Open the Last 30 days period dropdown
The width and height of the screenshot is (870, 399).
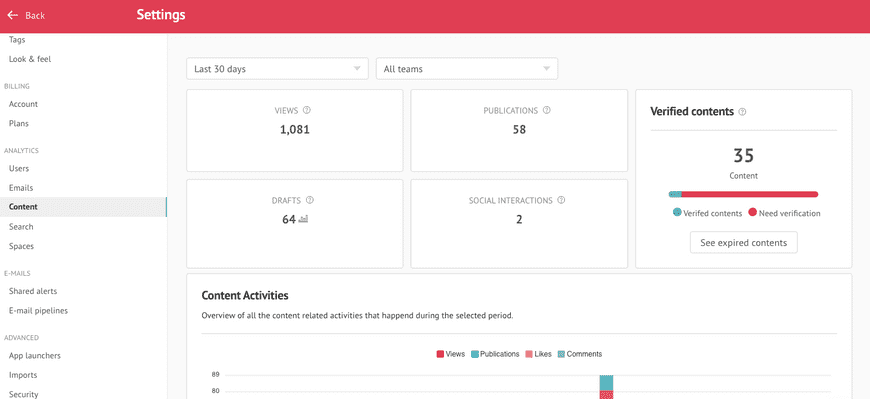tap(277, 69)
